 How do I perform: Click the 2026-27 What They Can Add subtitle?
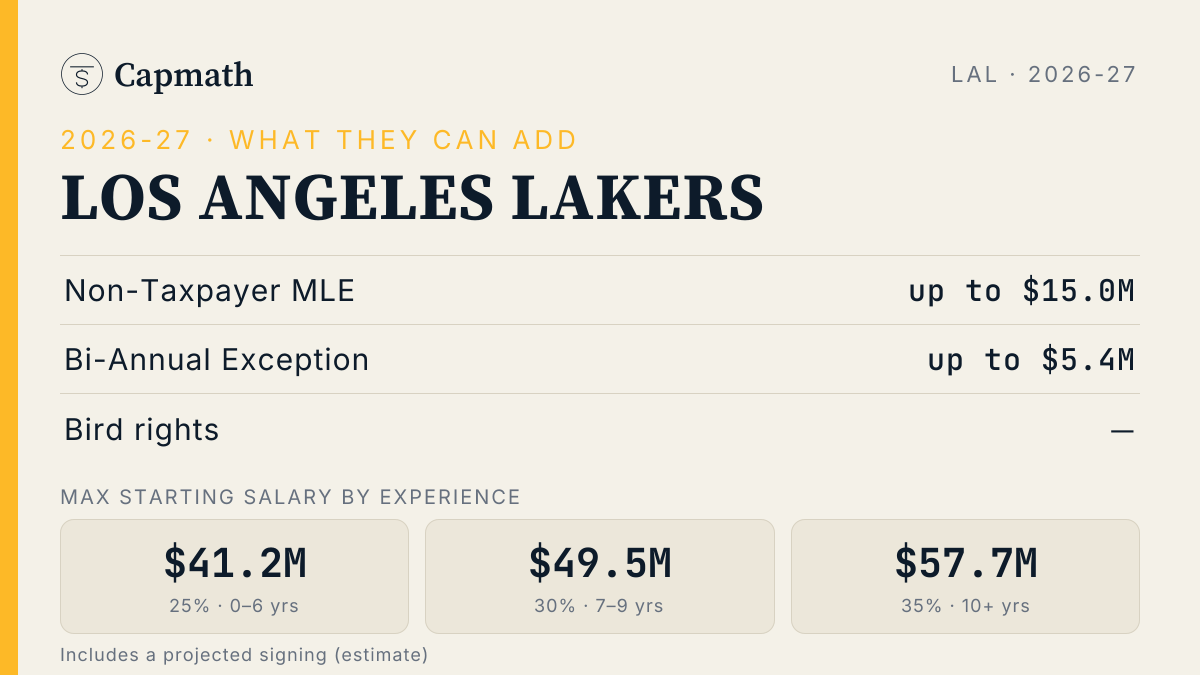319,139
